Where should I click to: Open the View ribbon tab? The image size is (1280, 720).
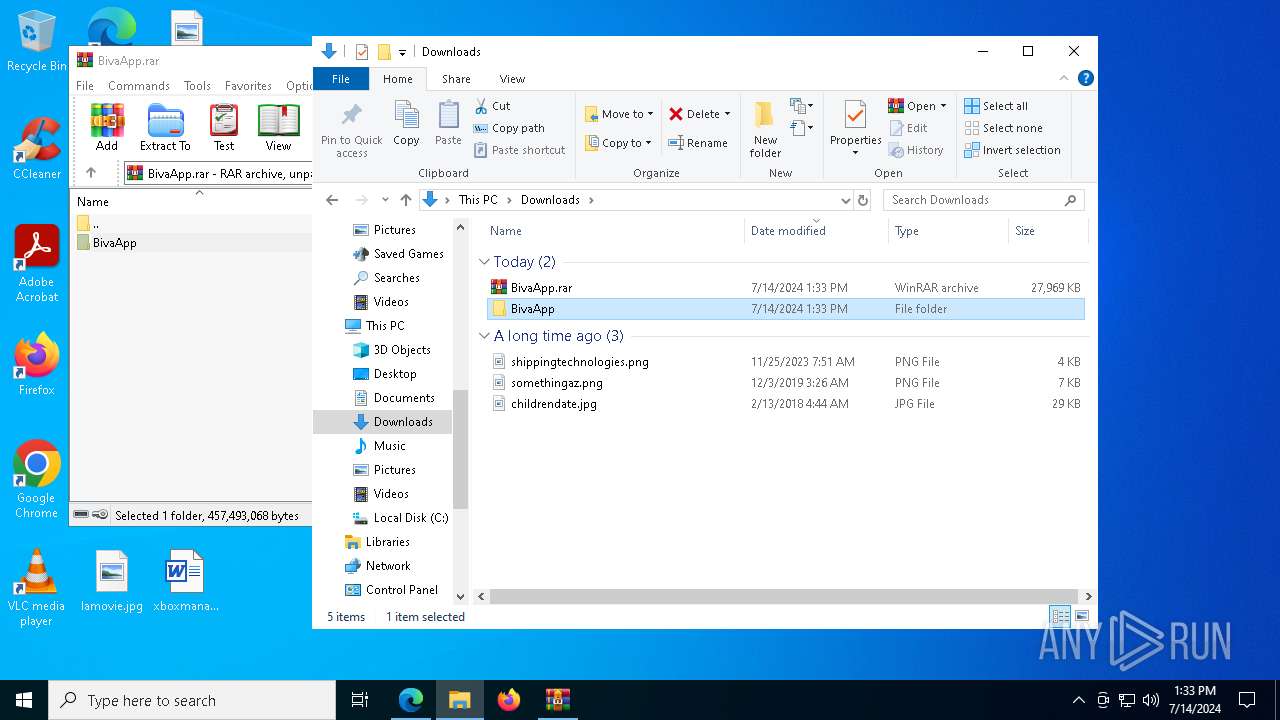[x=512, y=79]
